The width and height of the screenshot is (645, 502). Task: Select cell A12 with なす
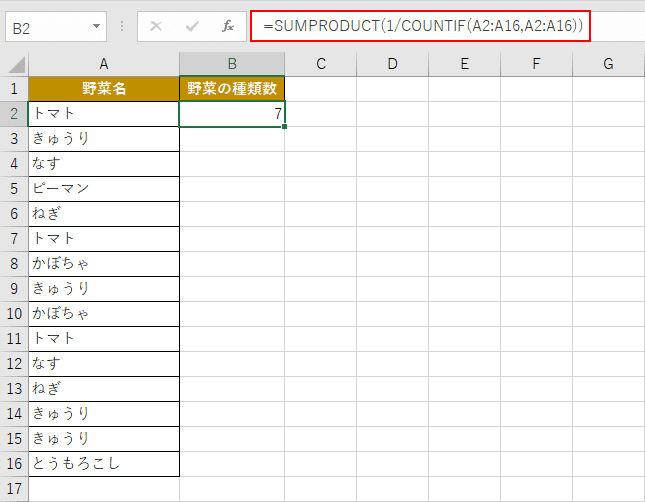pyautogui.click(x=104, y=364)
